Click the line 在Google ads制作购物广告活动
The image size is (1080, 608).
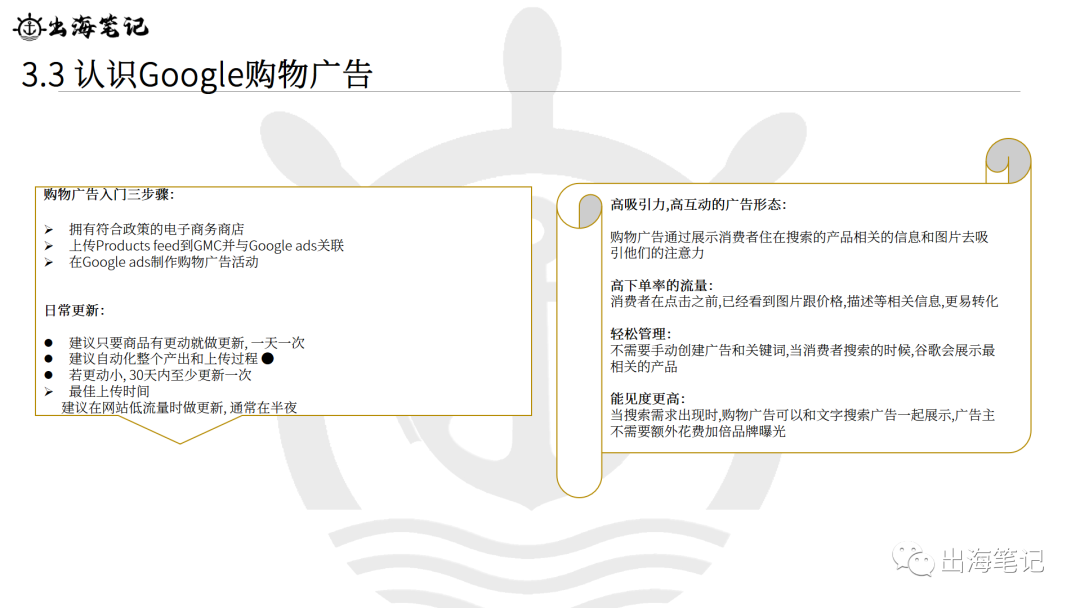(163, 262)
